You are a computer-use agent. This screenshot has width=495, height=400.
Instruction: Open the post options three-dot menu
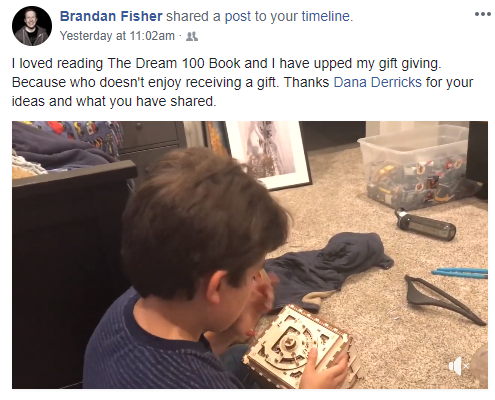(x=482, y=14)
